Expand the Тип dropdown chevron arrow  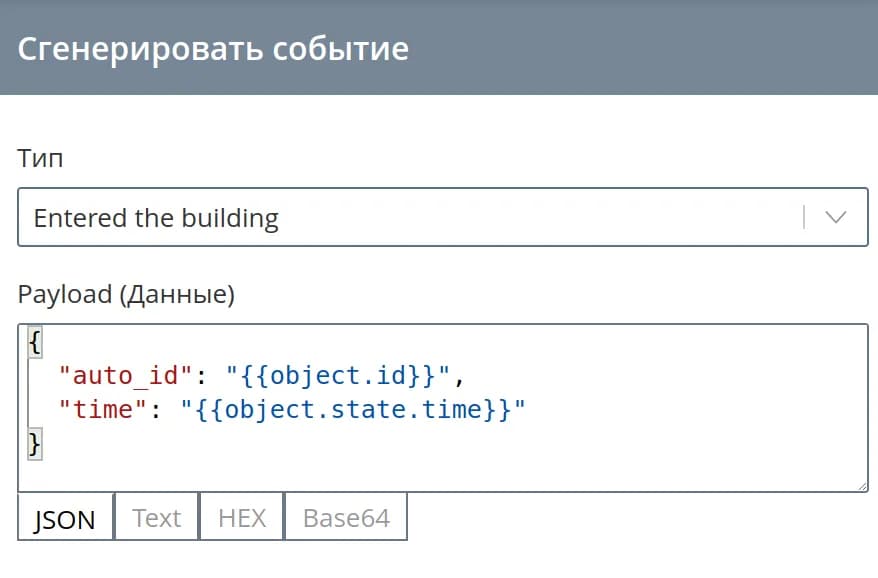(x=835, y=217)
